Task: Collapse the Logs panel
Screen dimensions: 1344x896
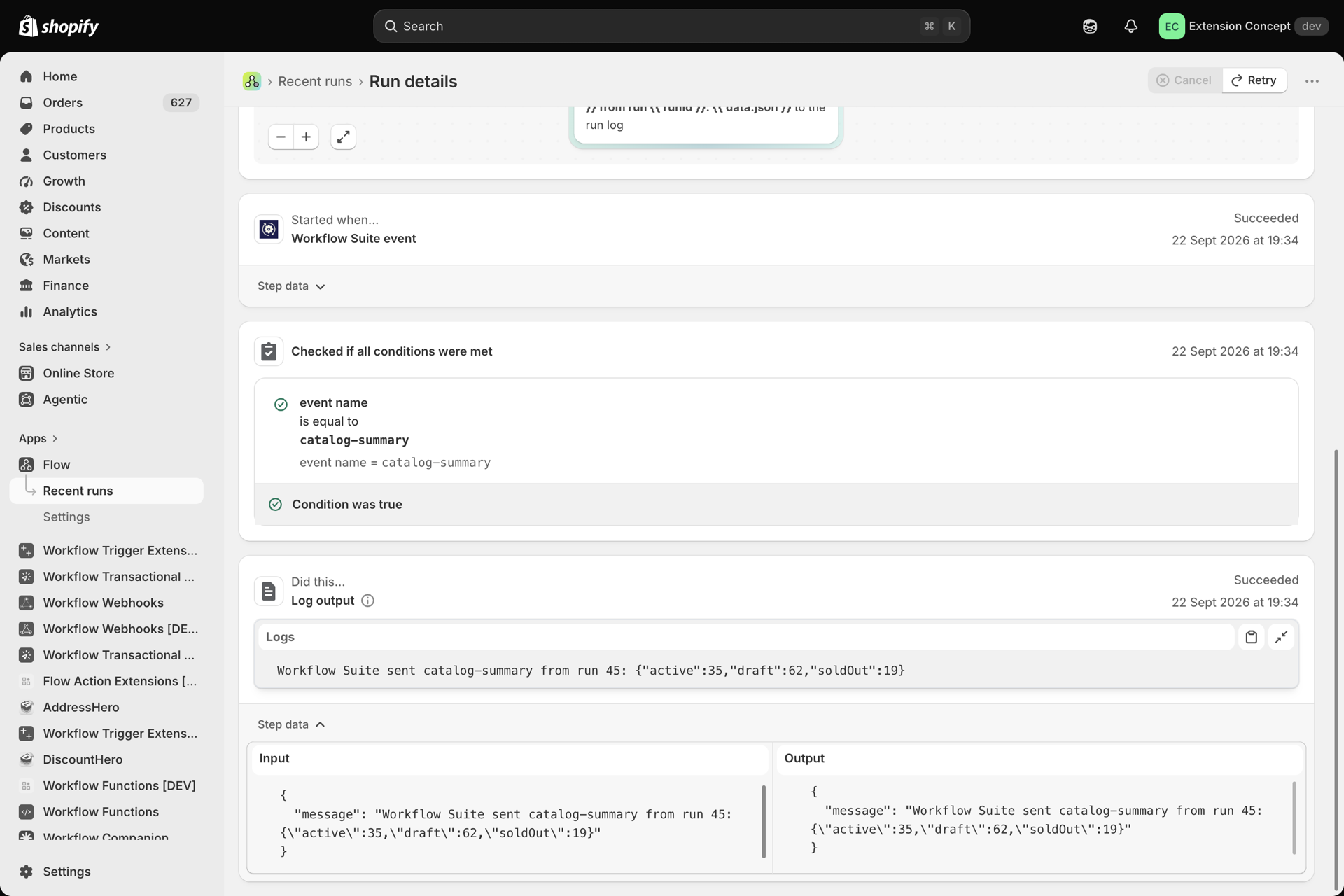Action: [1281, 637]
